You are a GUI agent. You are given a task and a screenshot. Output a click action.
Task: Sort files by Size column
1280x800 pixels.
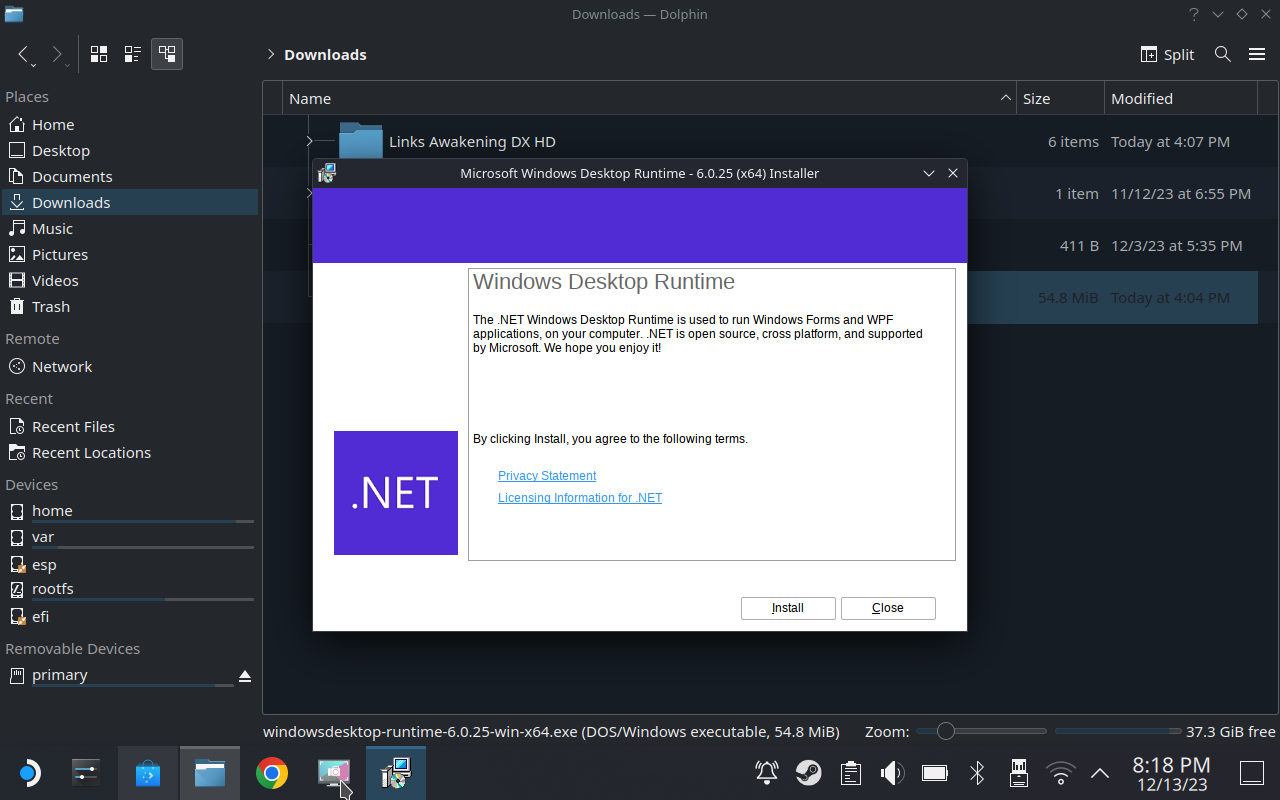1060,98
